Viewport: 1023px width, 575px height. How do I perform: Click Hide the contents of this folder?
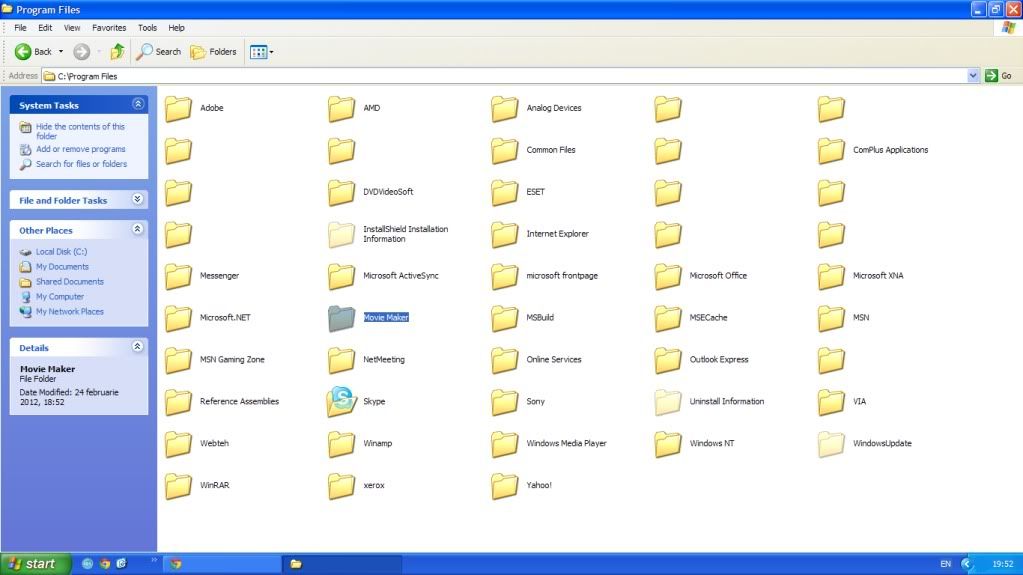pyautogui.click(x=80, y=131)
